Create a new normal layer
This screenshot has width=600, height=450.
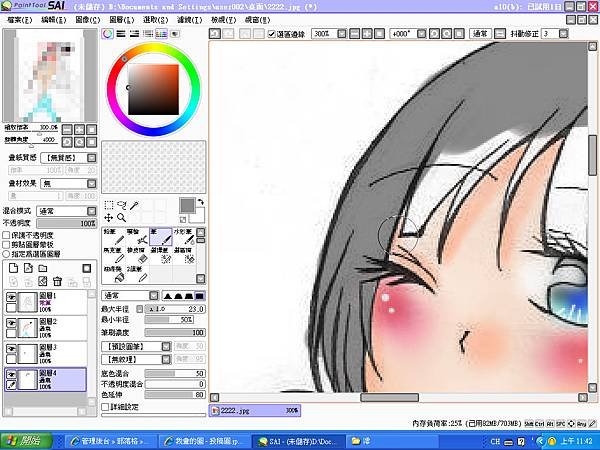(13, 268)
